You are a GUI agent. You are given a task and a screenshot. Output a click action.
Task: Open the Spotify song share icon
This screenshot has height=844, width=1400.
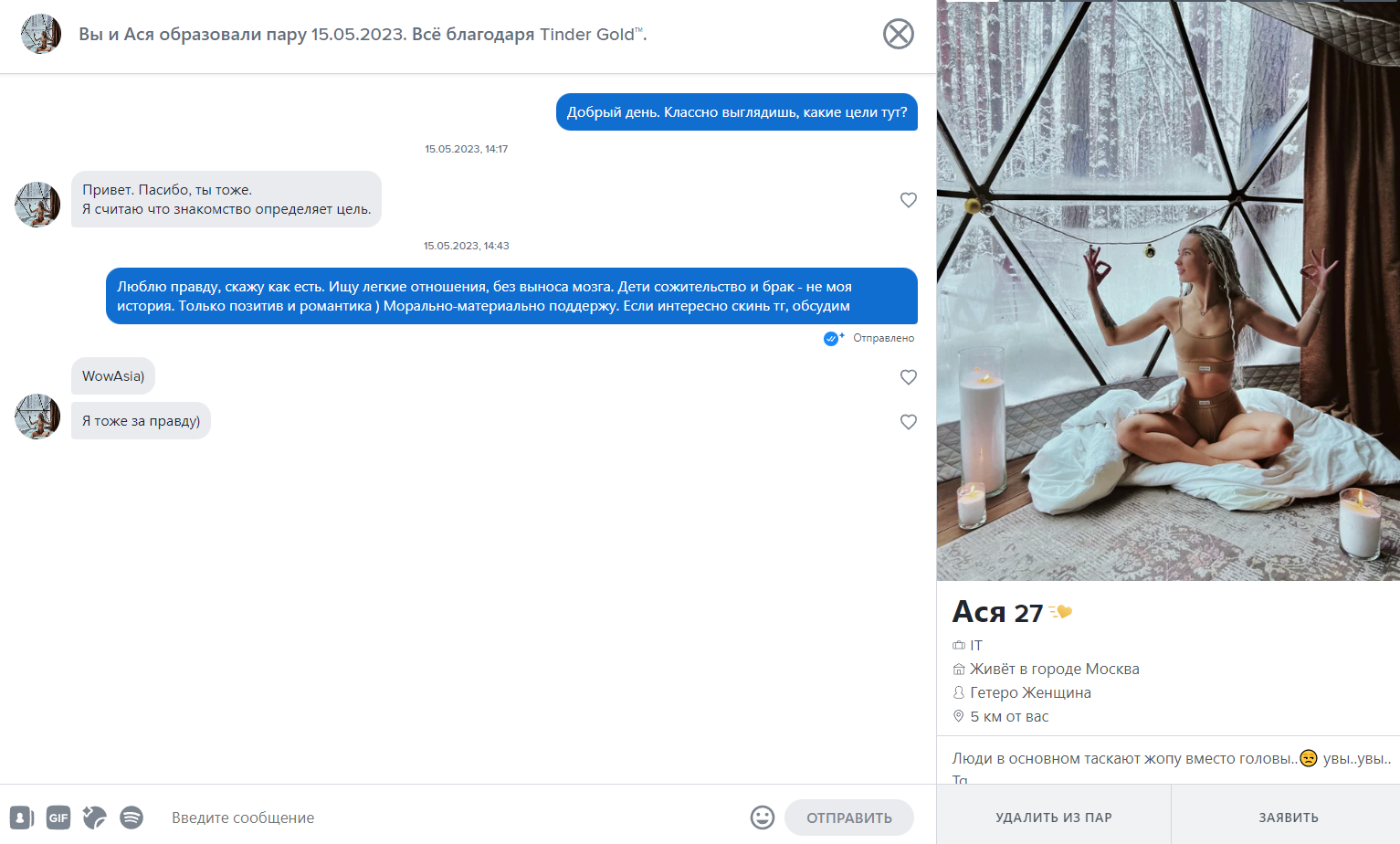132,818
